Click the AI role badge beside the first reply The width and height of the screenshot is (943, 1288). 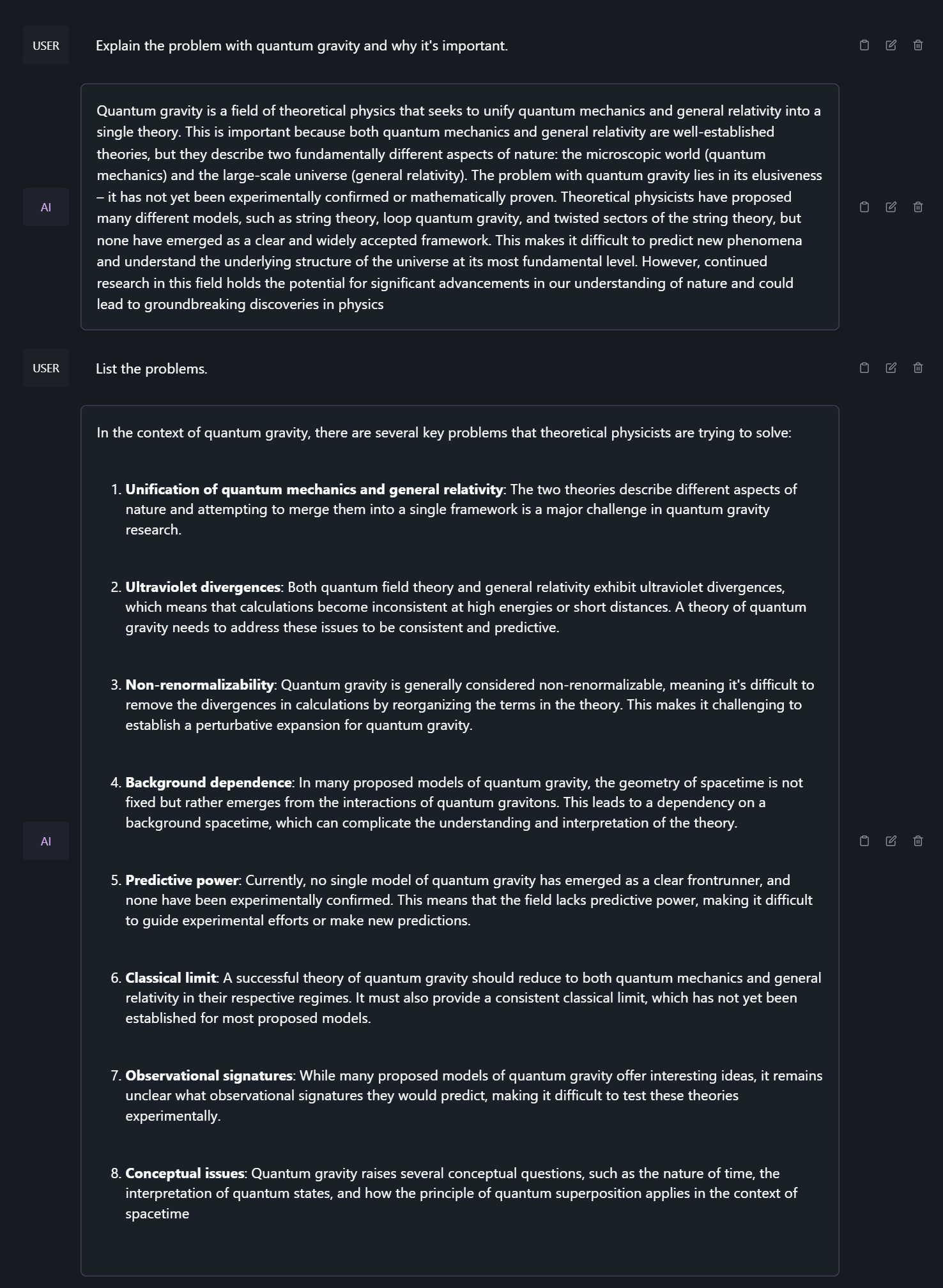coord(46,207)
